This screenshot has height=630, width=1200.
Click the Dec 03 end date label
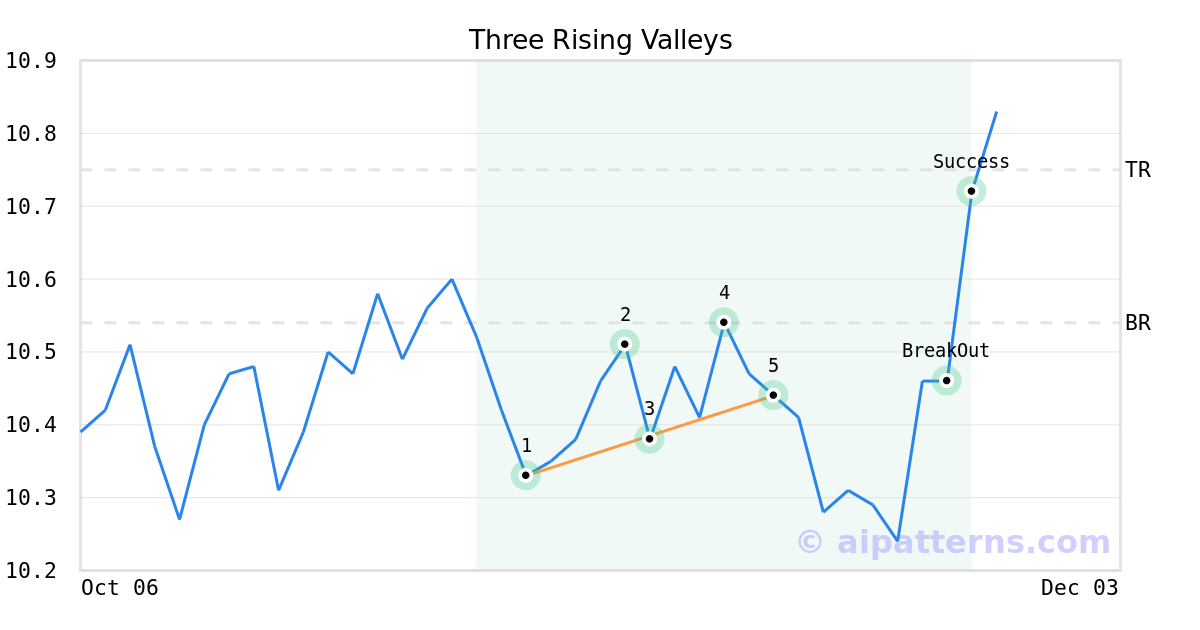pyautogui.click(x=1079, y=588)
